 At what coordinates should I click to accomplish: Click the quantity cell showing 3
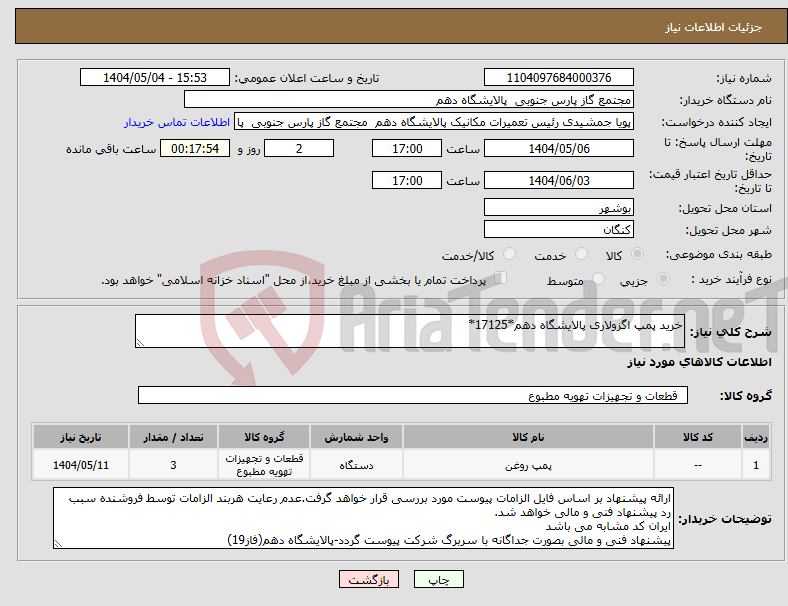[173, 465]
